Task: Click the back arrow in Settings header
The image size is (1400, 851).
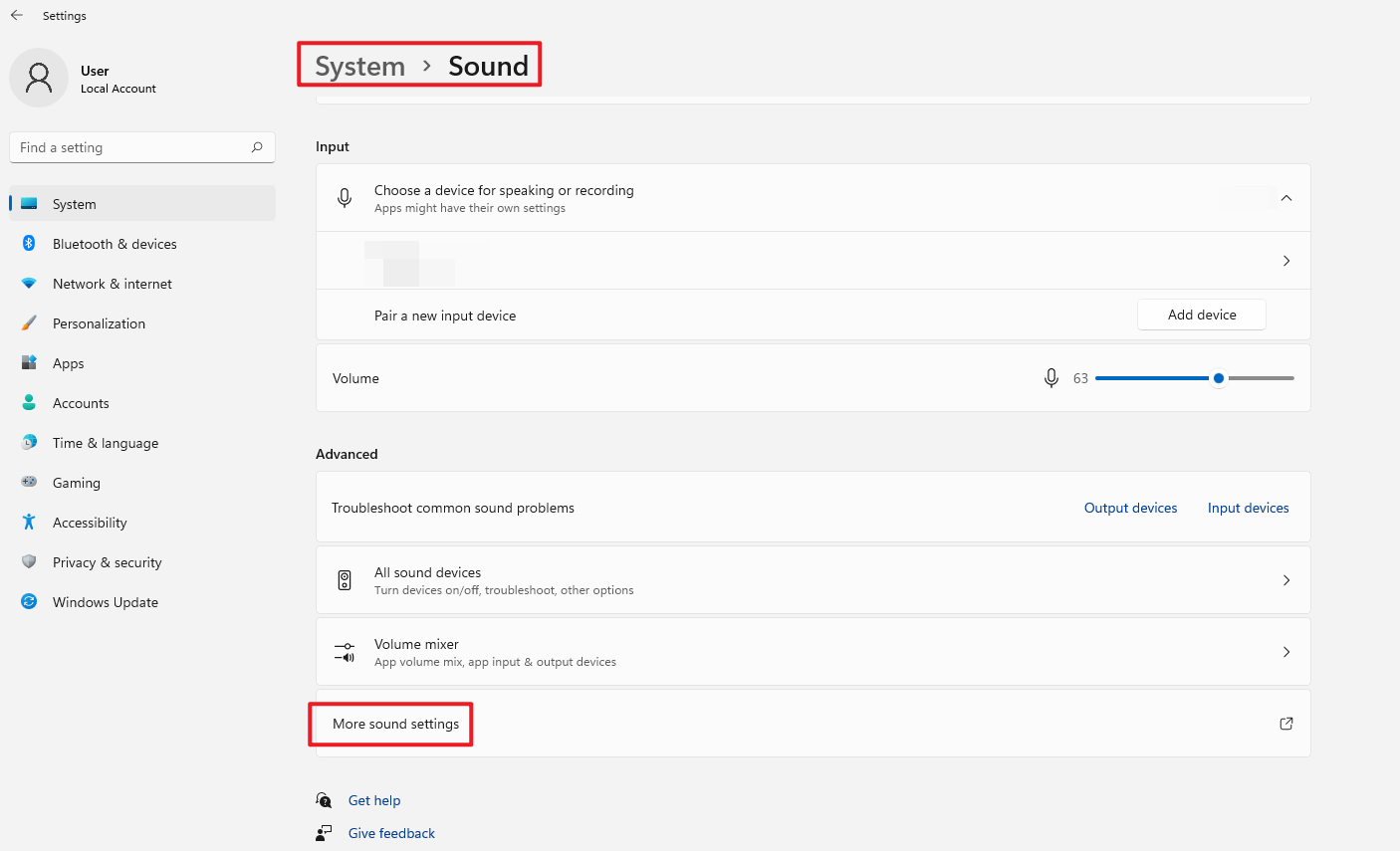Action: (x=17, y=16)
